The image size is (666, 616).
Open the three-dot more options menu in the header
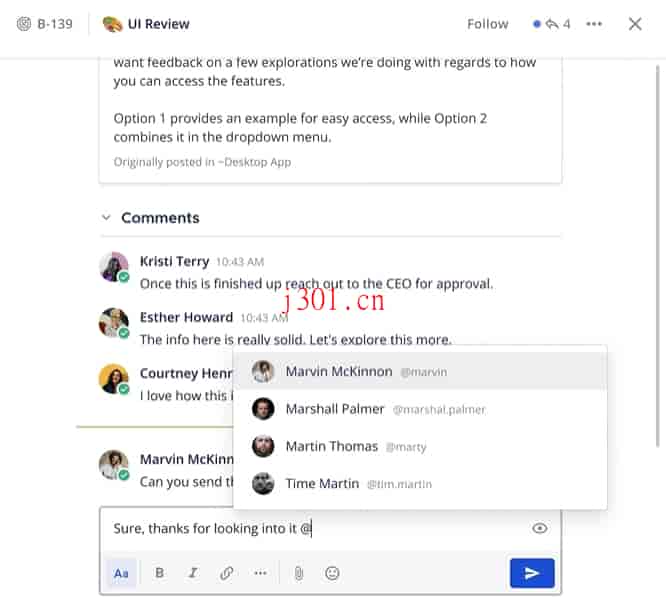[x=594, y=24]
